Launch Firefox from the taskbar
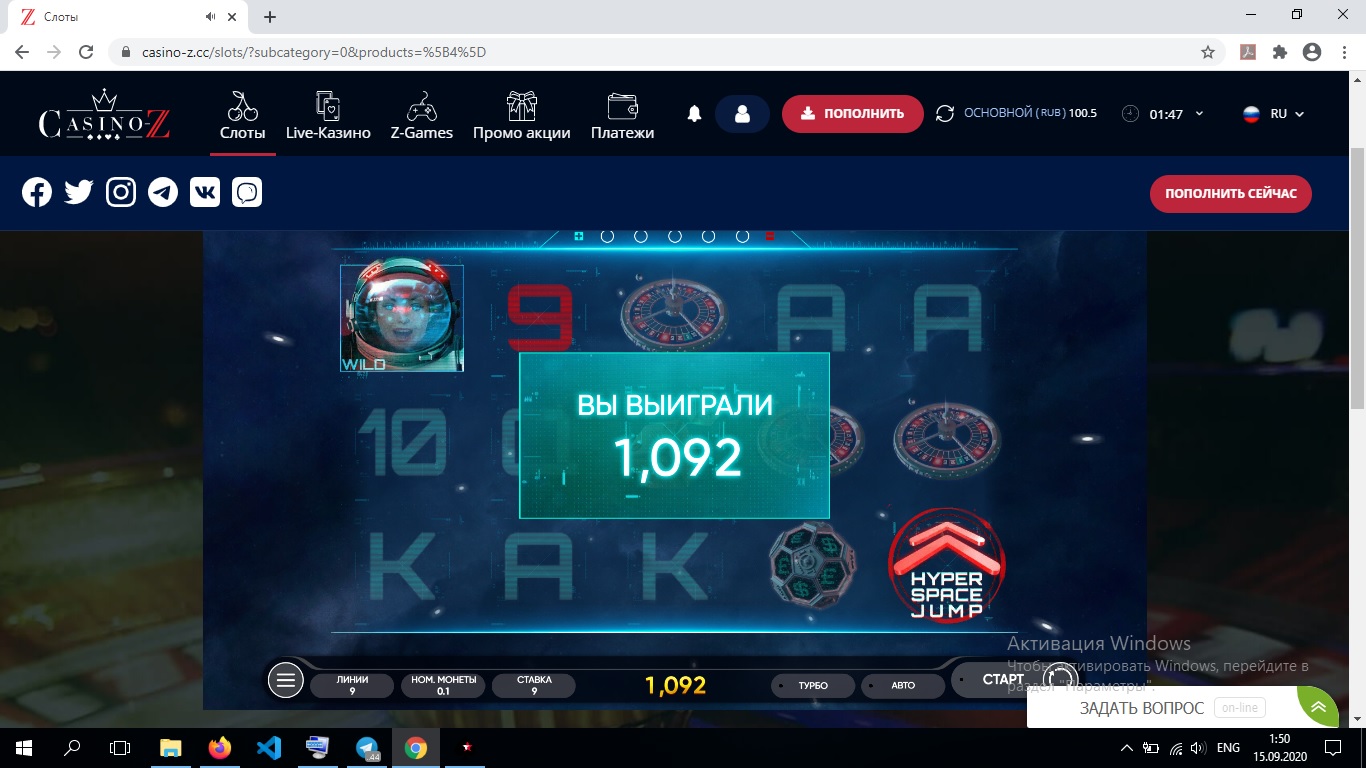 coord(219,747)
